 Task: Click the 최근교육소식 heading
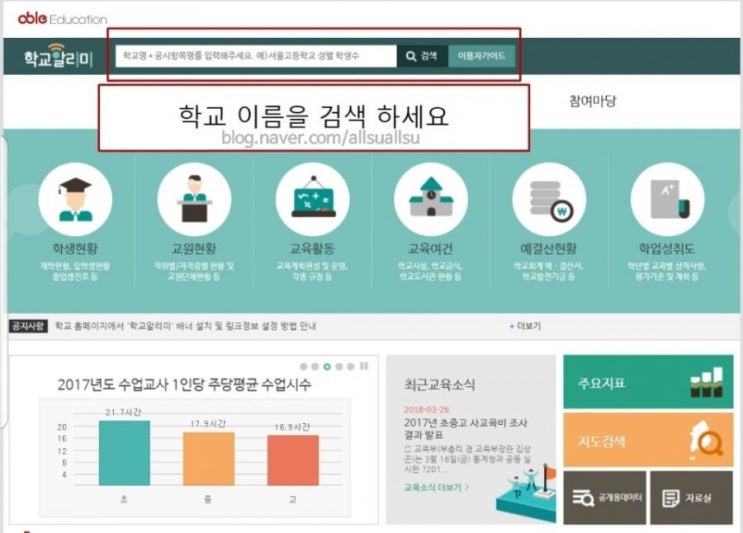click(x=439, y=384)
